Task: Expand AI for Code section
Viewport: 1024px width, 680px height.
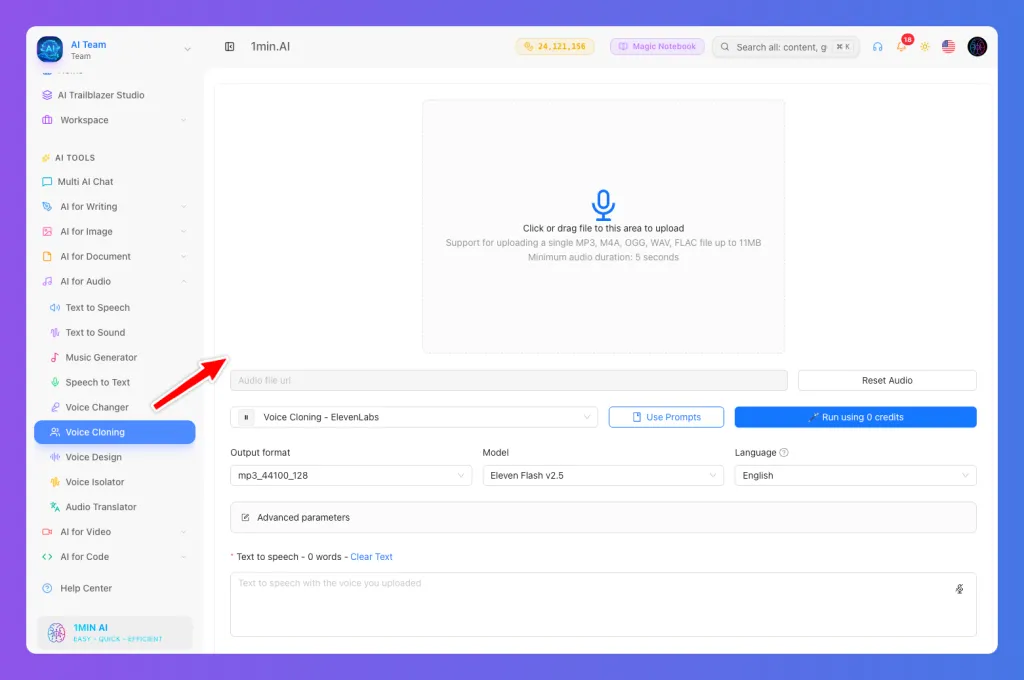Action: pyautogui.click(x=115, y=557)
